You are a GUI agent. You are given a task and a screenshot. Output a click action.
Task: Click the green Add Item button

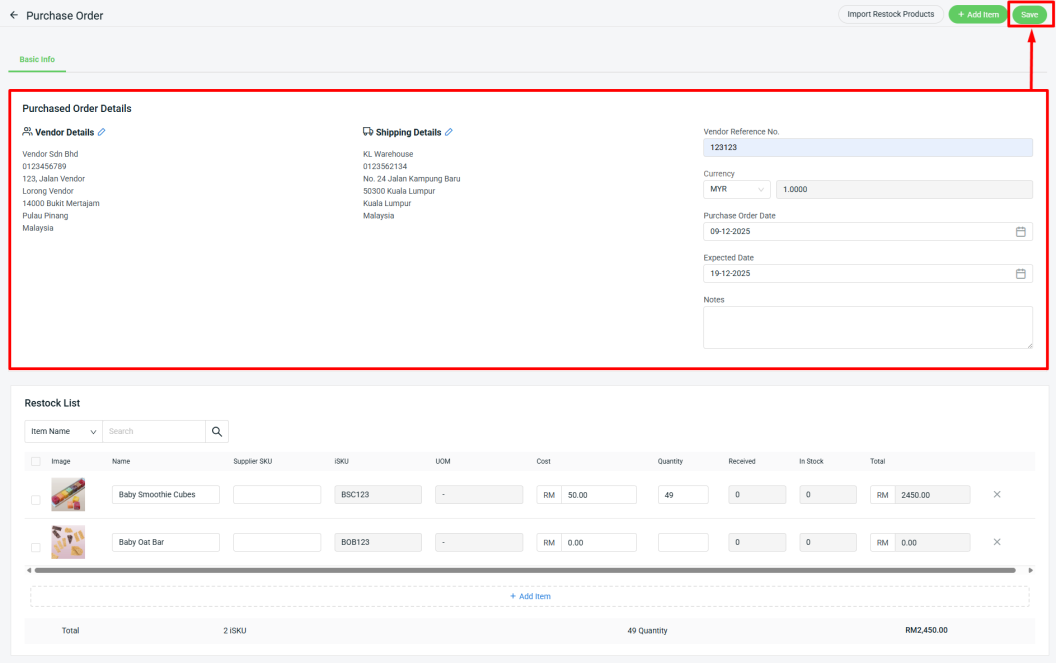(x=977, y=14)
